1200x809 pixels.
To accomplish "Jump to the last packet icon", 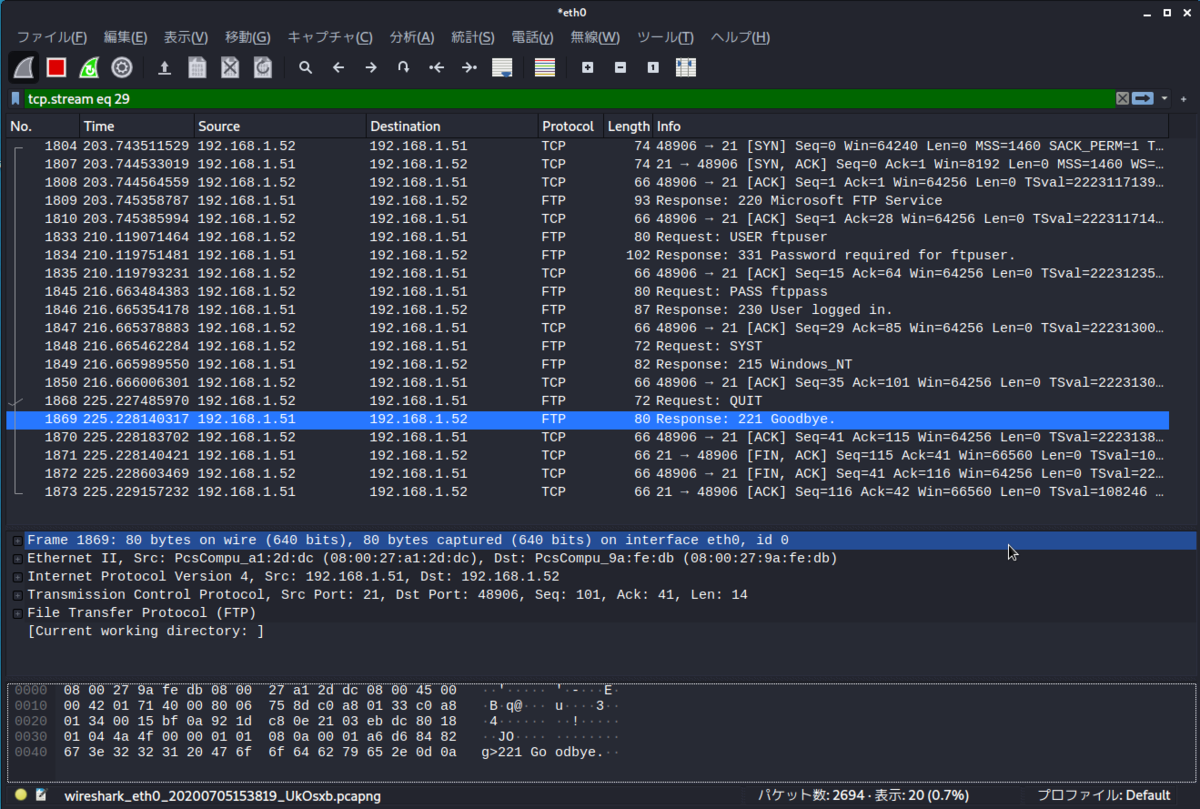I will 469,68.
